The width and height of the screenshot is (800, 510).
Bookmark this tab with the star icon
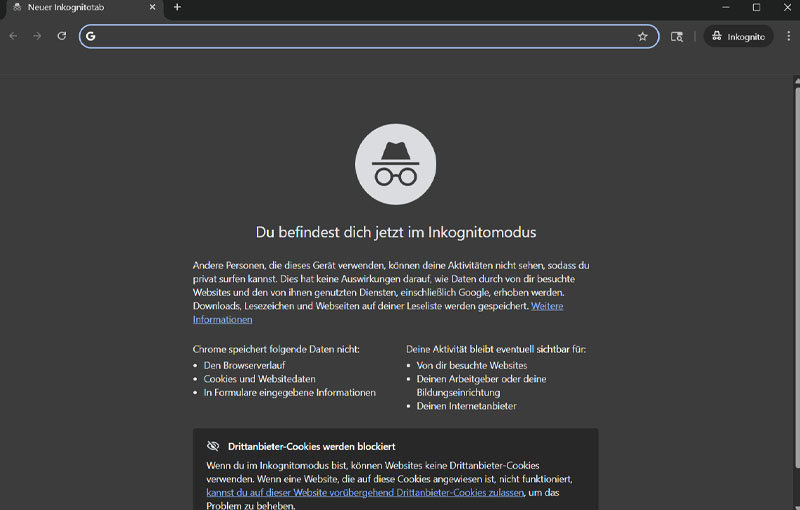tap(642, 36)
